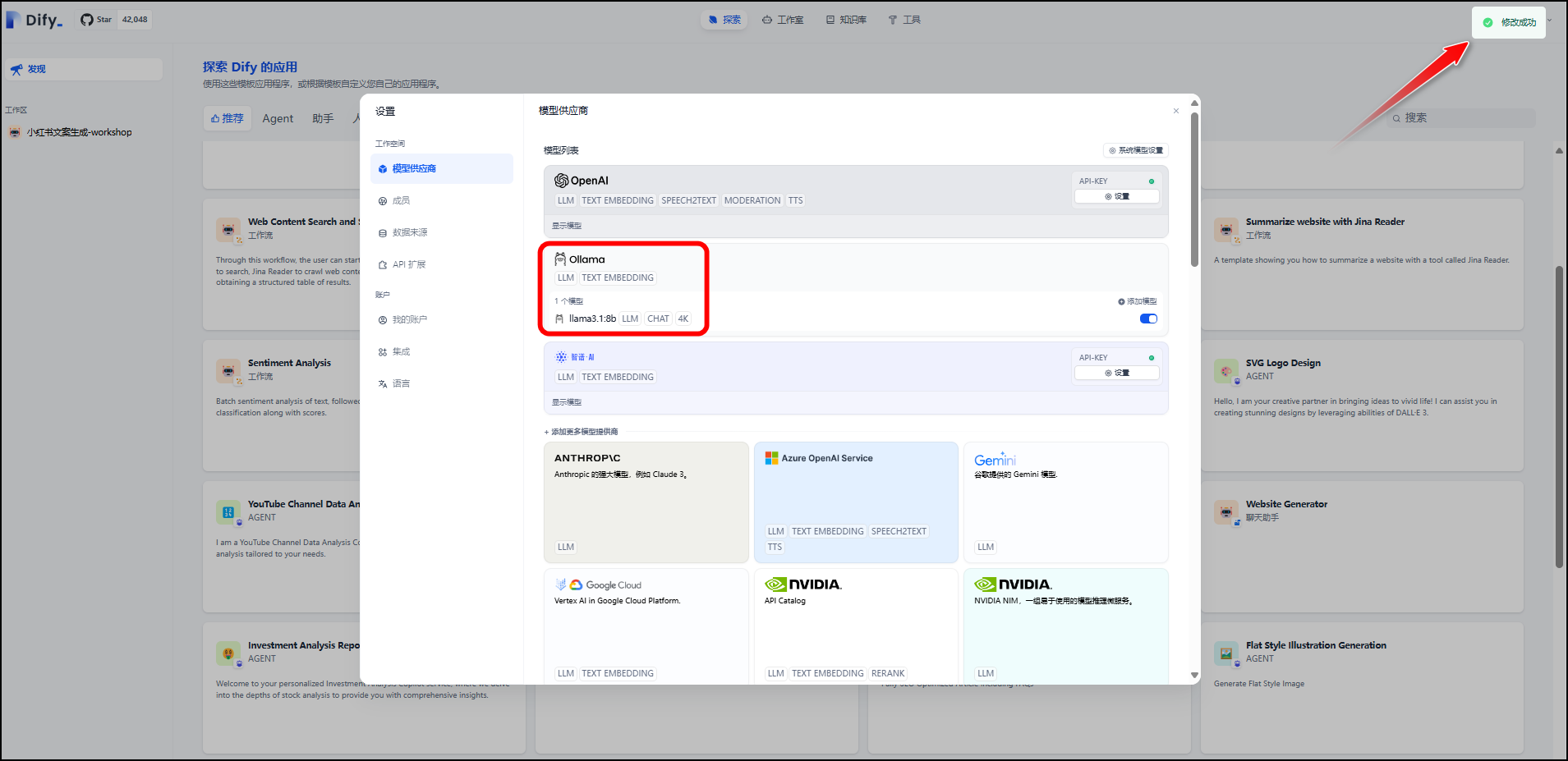Select 推荐 category tab
This screenshot has height=761, width=1568.
(x=228, y=118)
